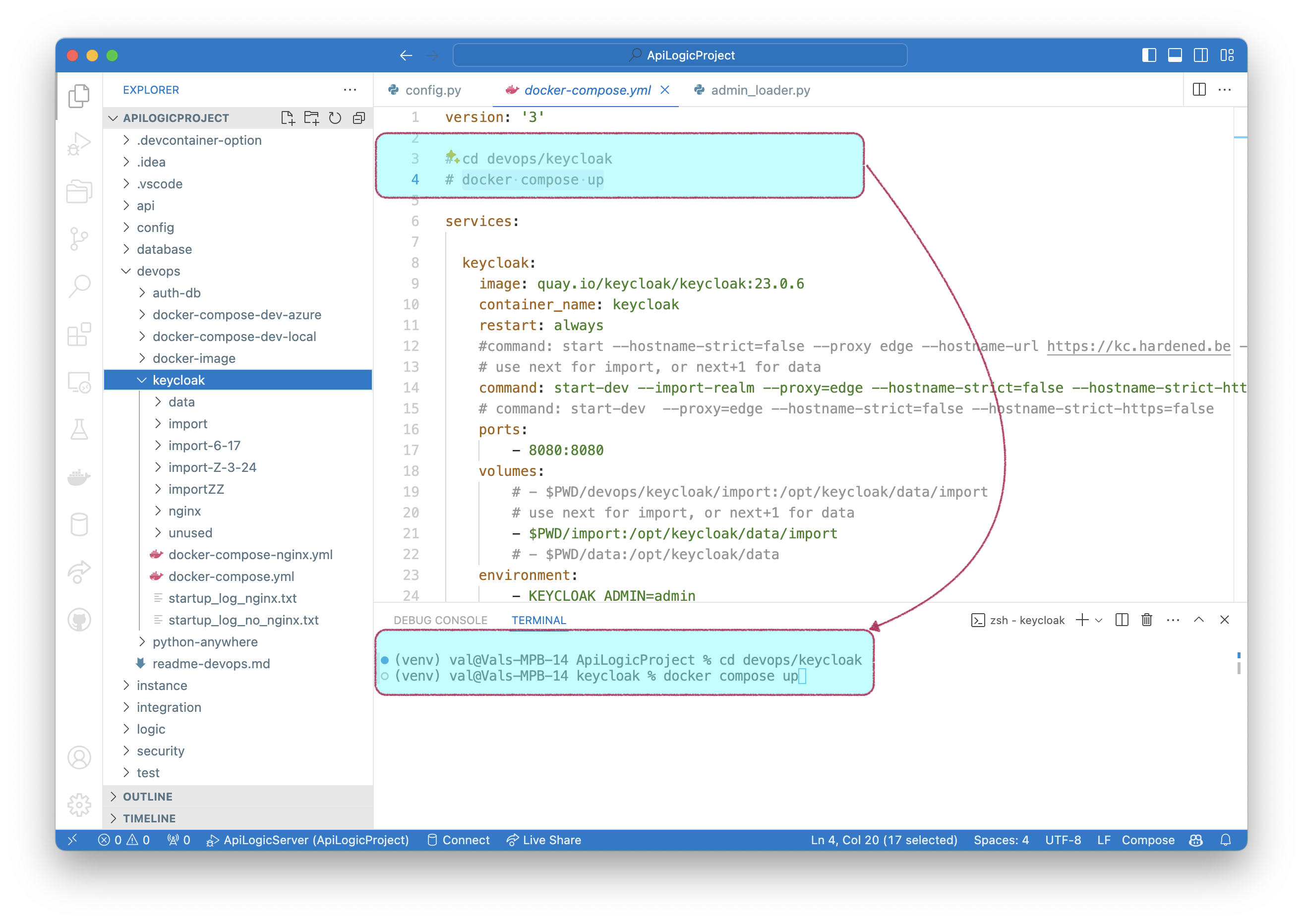The height and width of the screenshot is (924, 1303).
Task: Kill the terminal with trash icon
Action: click(x=1147, y=620)
